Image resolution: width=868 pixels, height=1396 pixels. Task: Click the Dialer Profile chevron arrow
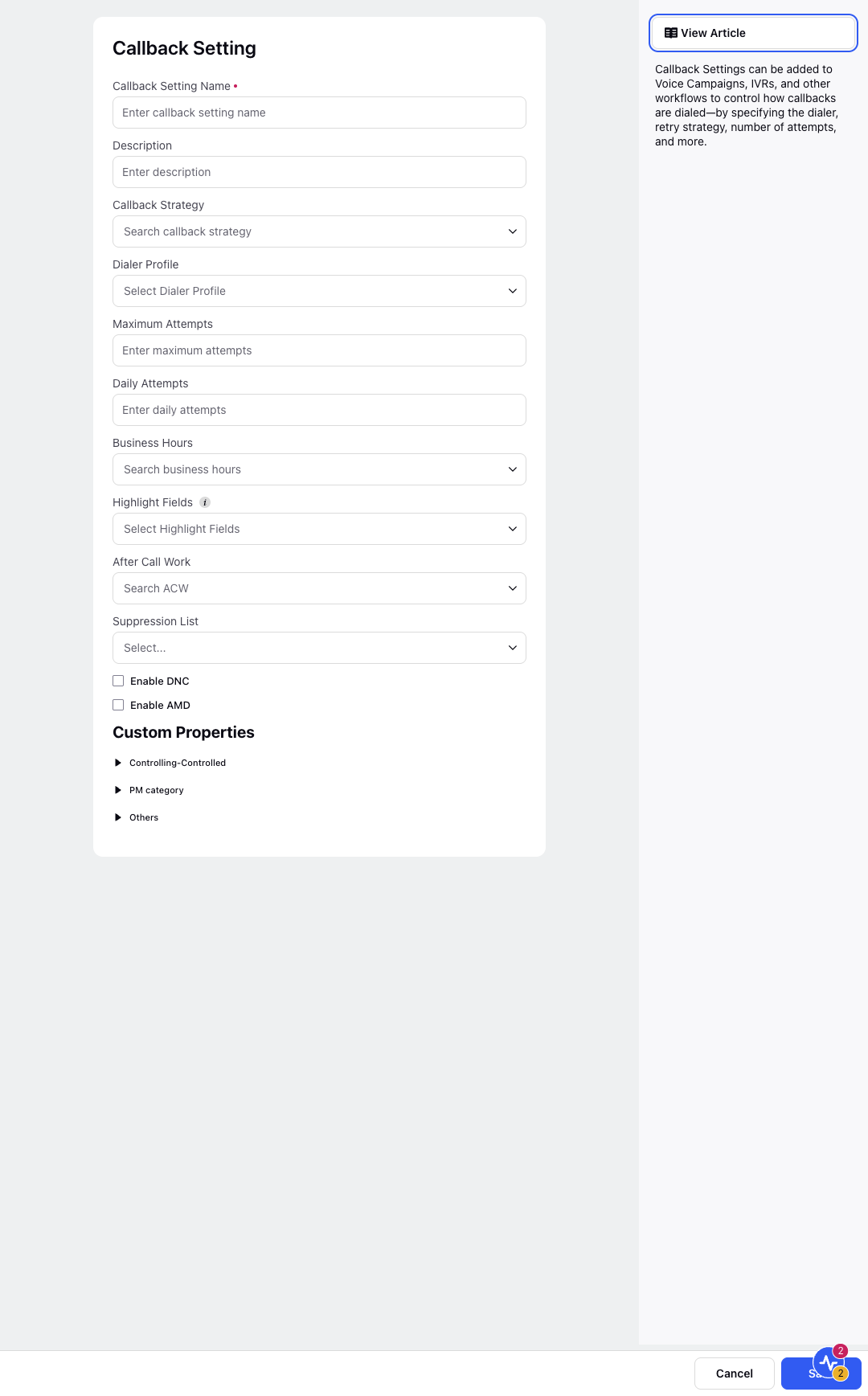(512, 291)
